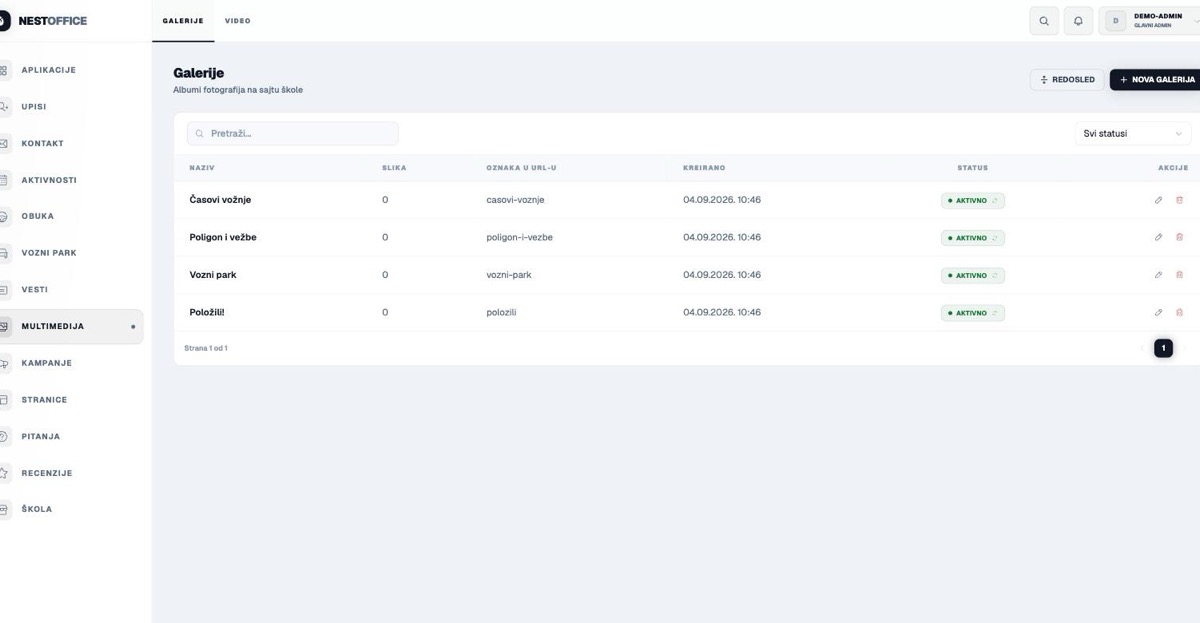Go to page 1 in pagination
This screenshot has height=623, width=1200.
pos(1164,348)
